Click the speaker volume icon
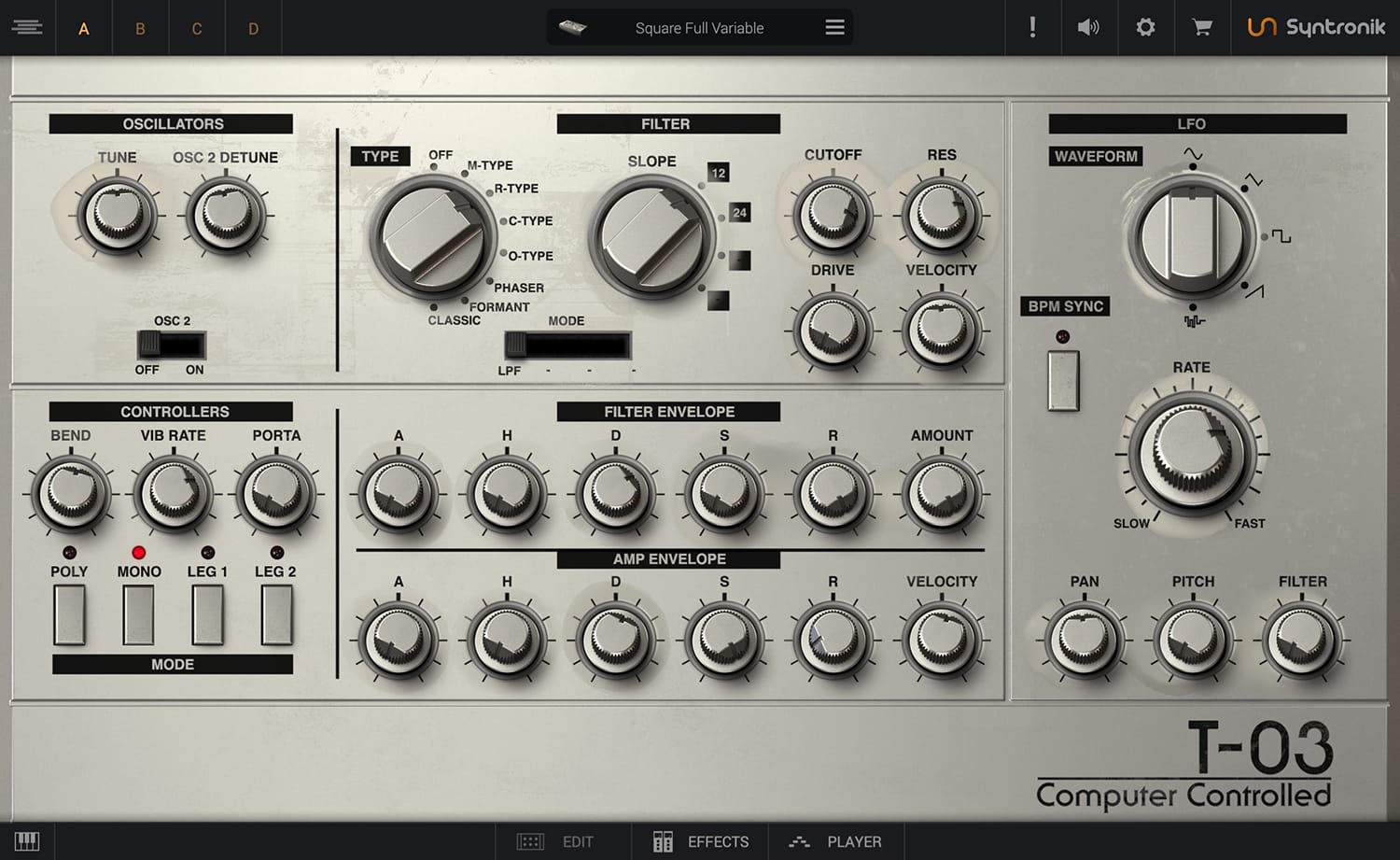The image size is (1400, 860). click(x=1088, y=27)
